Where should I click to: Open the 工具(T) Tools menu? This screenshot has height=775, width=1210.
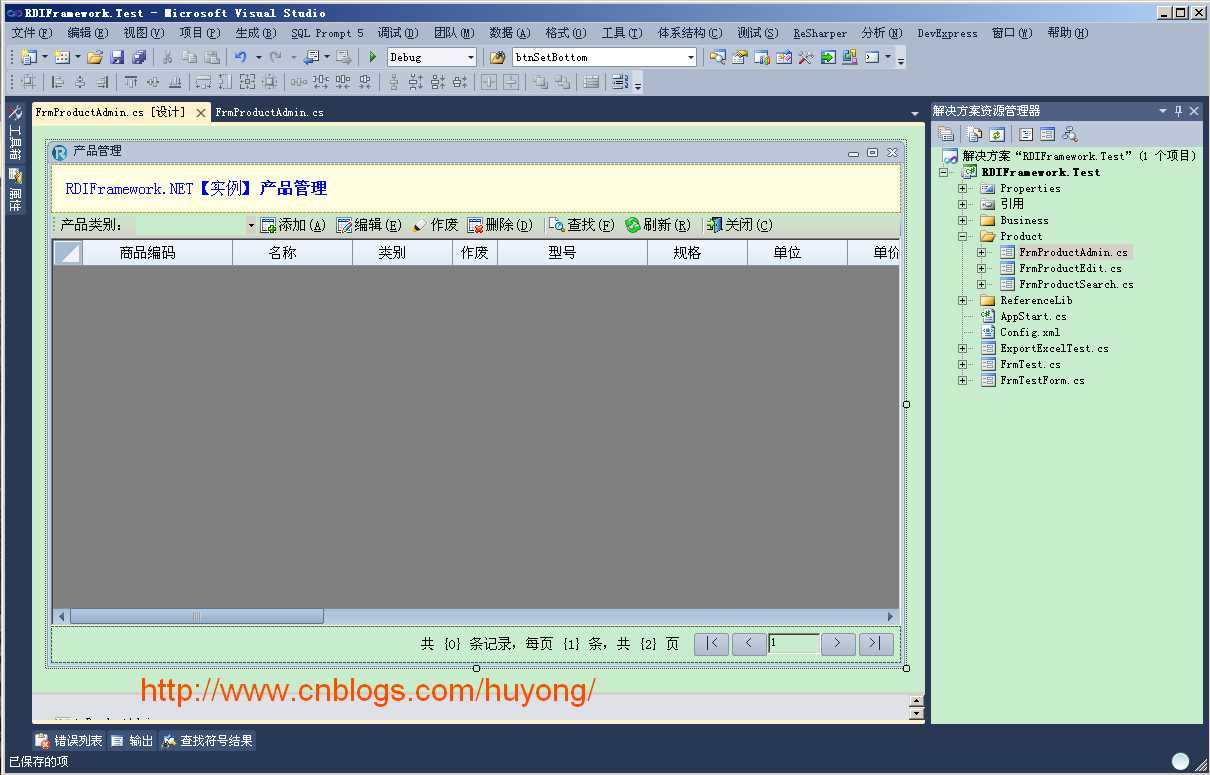(x=621, y=33)
